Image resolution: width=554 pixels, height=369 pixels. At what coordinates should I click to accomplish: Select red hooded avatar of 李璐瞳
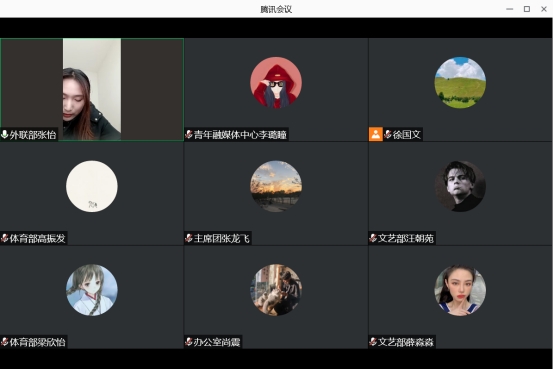pyautogui.click(x=276, y=83)
